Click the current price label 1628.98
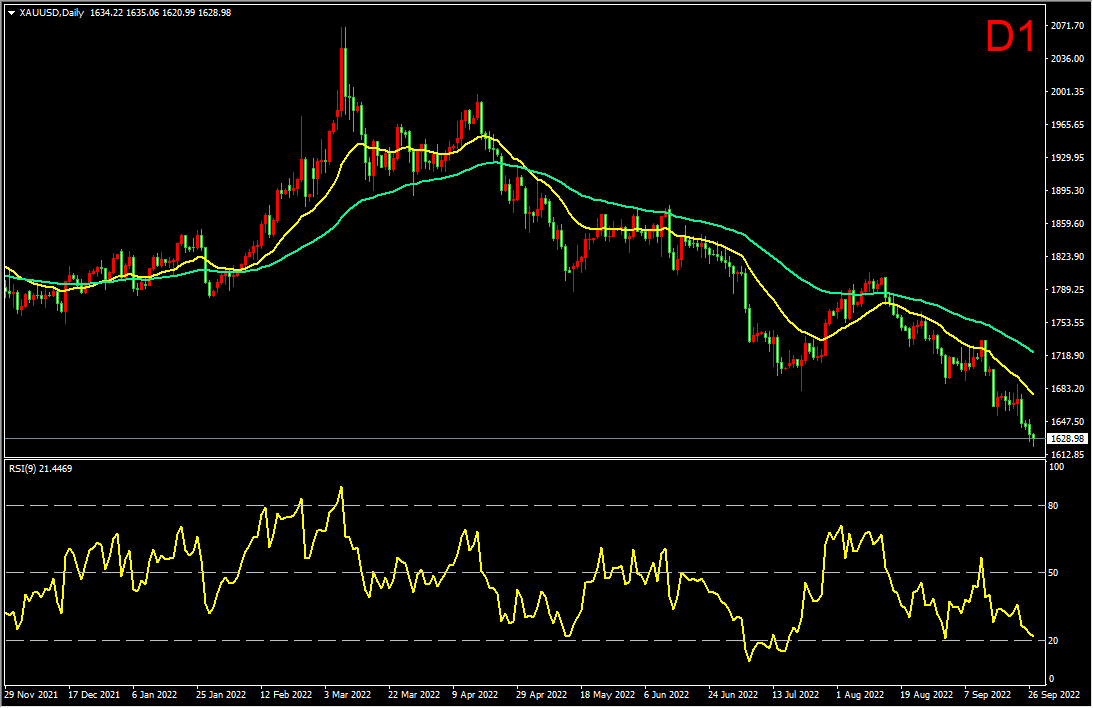 pyautogui.click(x=1067, y=438)
